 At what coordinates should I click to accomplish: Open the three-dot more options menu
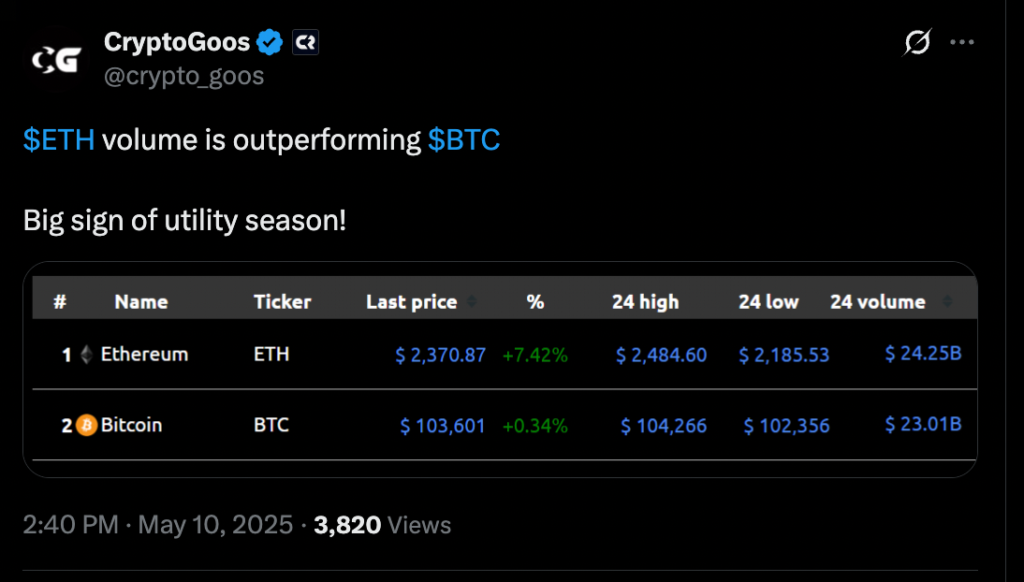962,43
